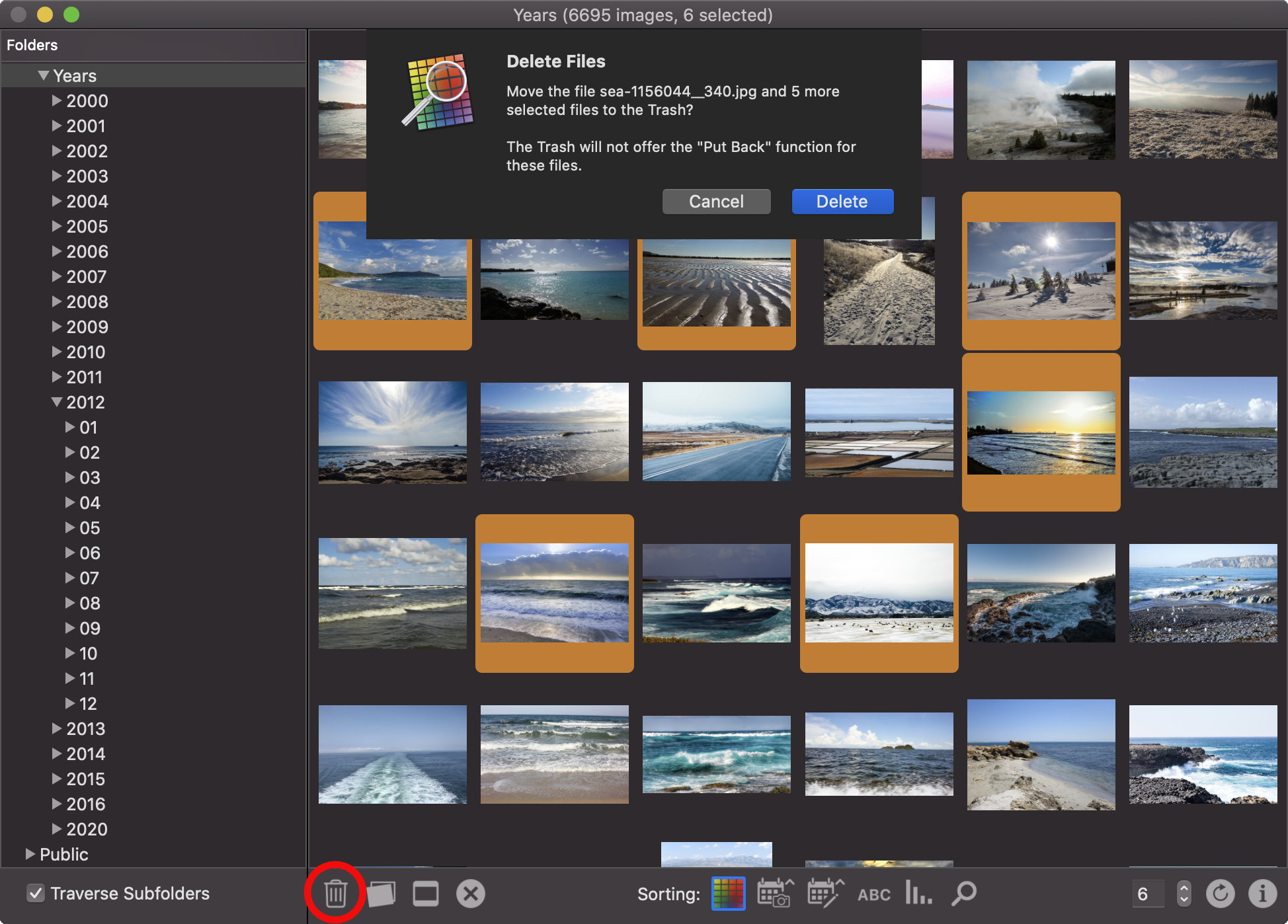Click Cancel to dismiss delete dialog
The image size is (1288, 924).
click(x=716, y=201)
